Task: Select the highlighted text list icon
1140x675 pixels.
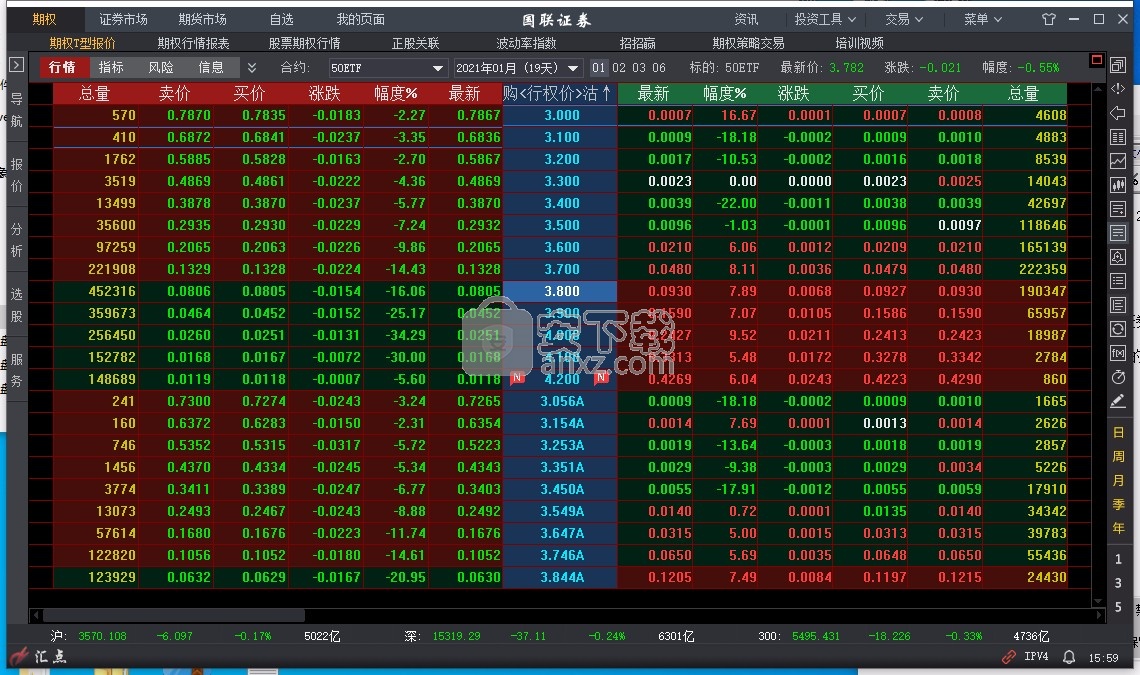Action: coord(1117,233)
